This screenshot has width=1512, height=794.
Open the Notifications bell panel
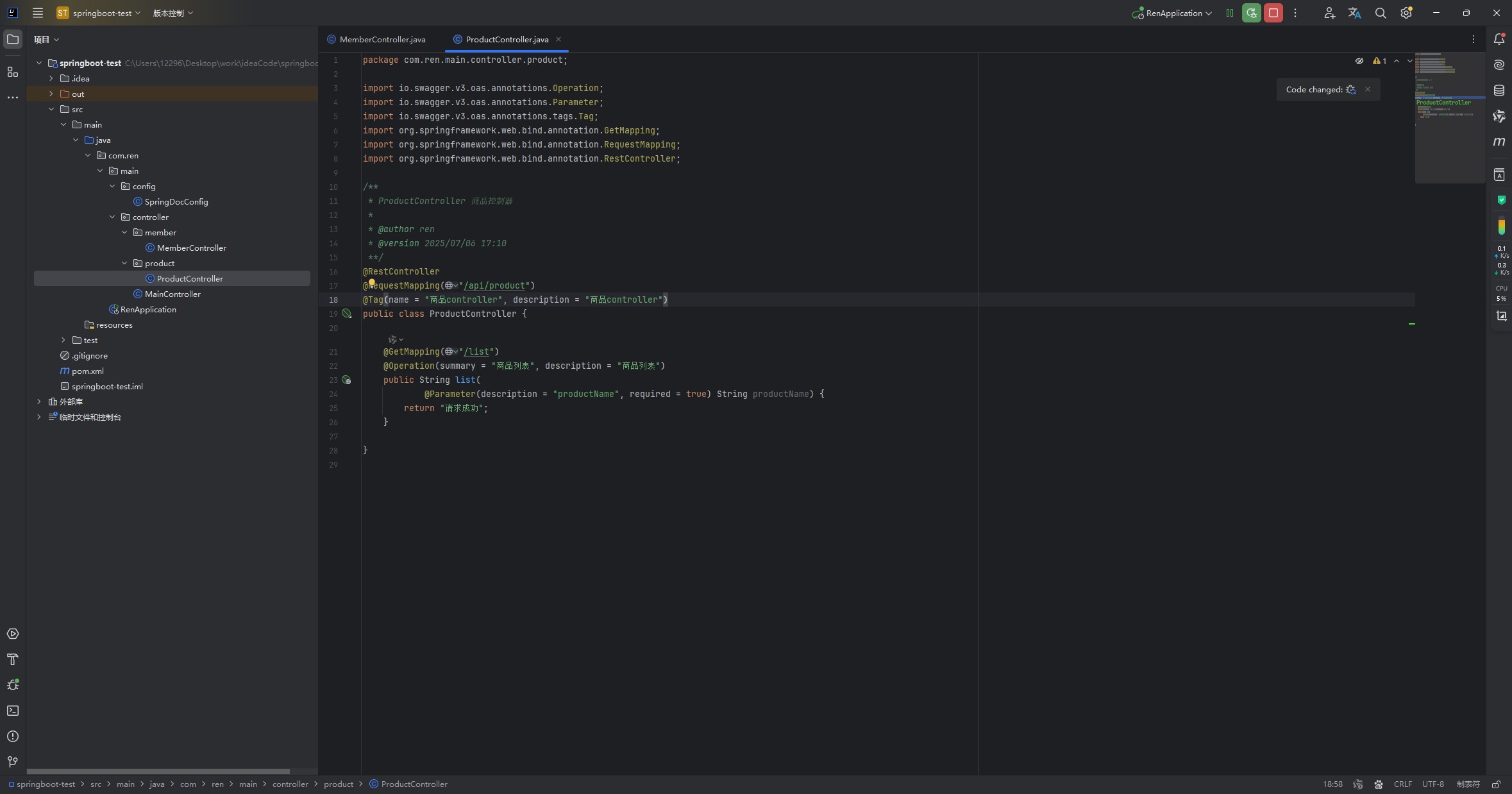click(x=1499, y=39)
